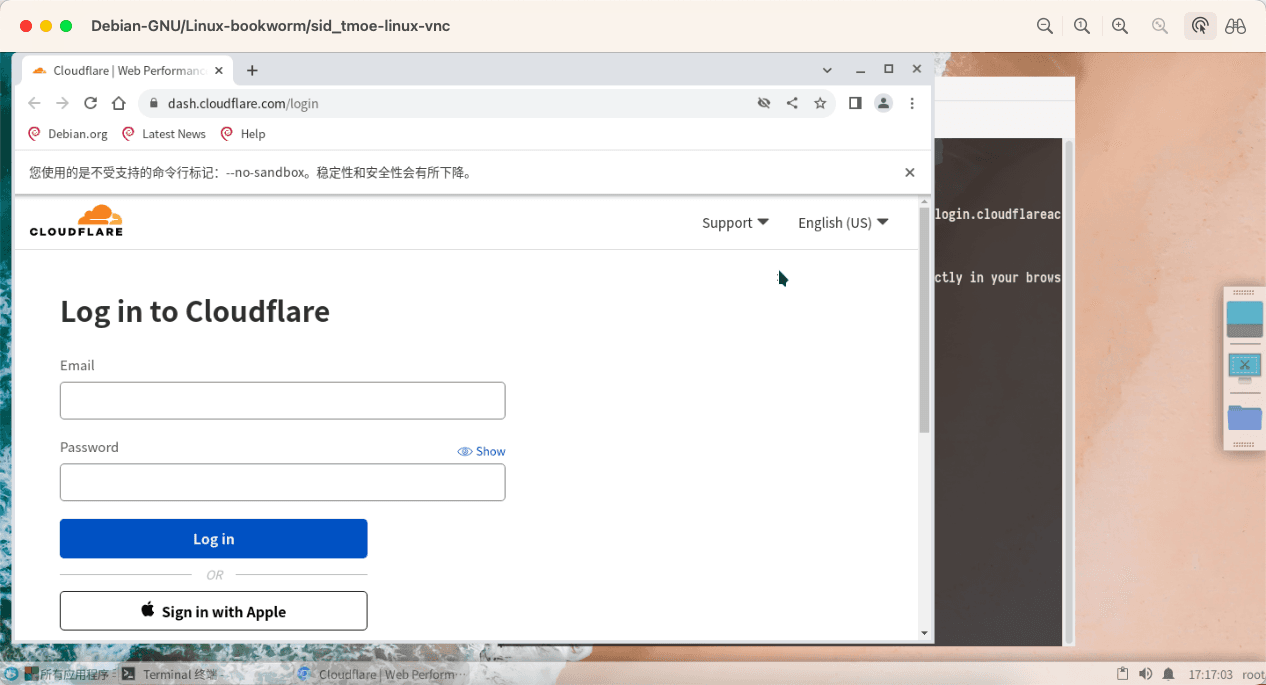Click the clipboard tray icon
The image size is (1266, 685).
[x=1123, y=674]
